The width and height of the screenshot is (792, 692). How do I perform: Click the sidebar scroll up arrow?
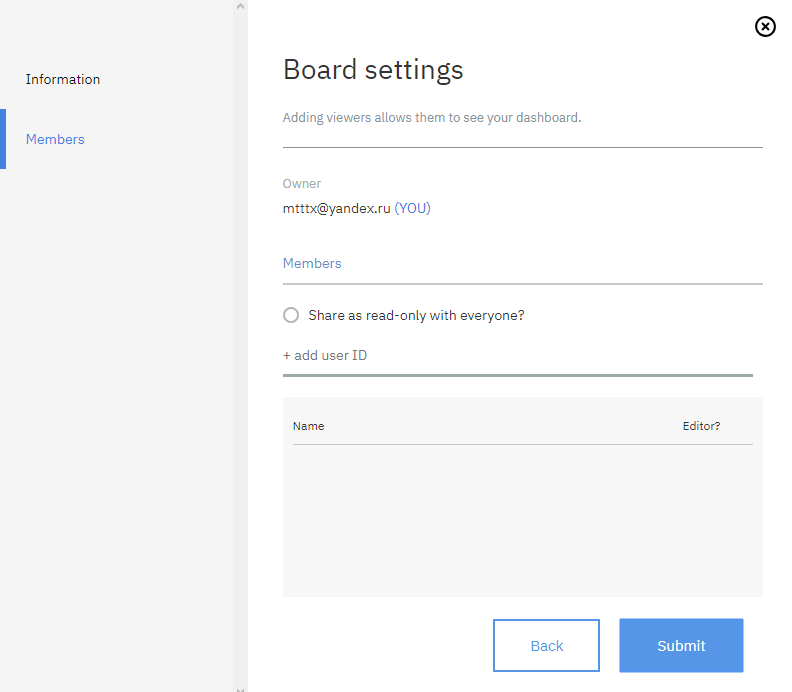point(240,6)
